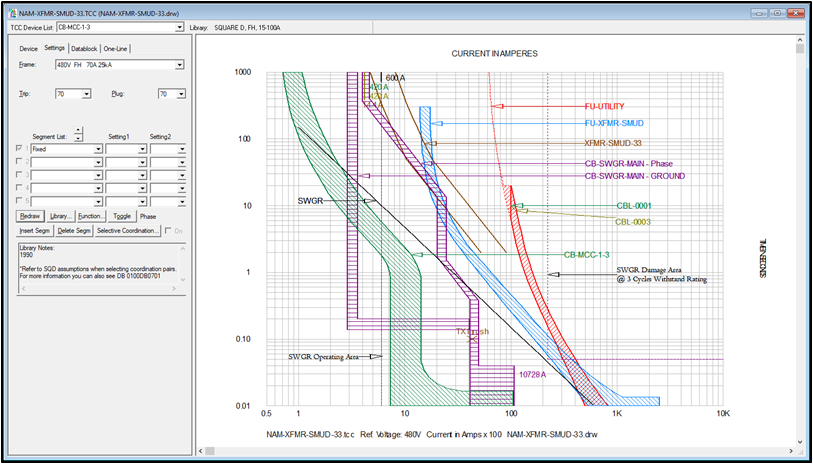Click the Selective Coordination button
The width and height of the screenshot is (813, 464).
point(127,231)
